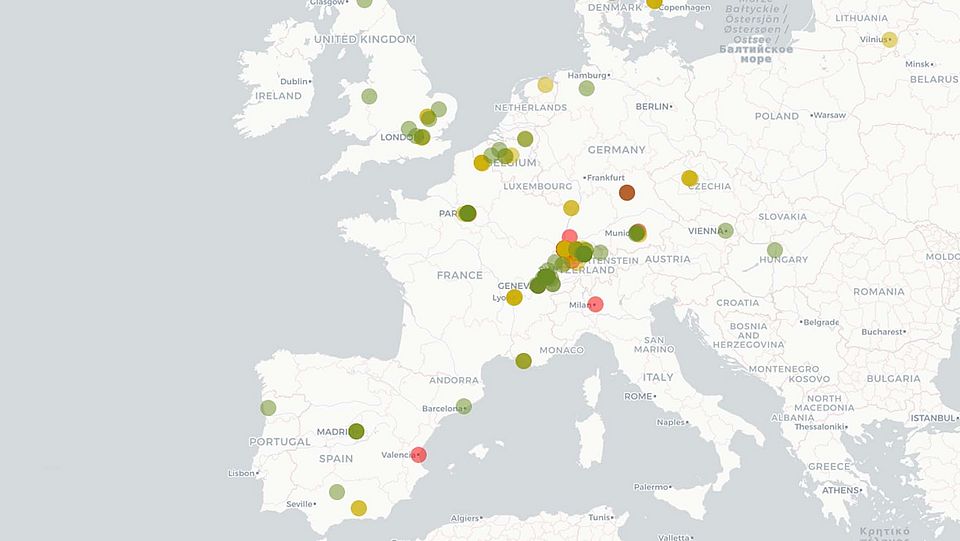Select the green marker at Barcelona

click(x=463, y=406)
